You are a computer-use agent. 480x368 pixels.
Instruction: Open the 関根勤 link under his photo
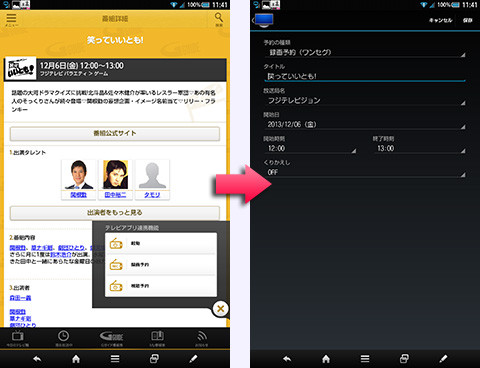click(x=79, y=195)
